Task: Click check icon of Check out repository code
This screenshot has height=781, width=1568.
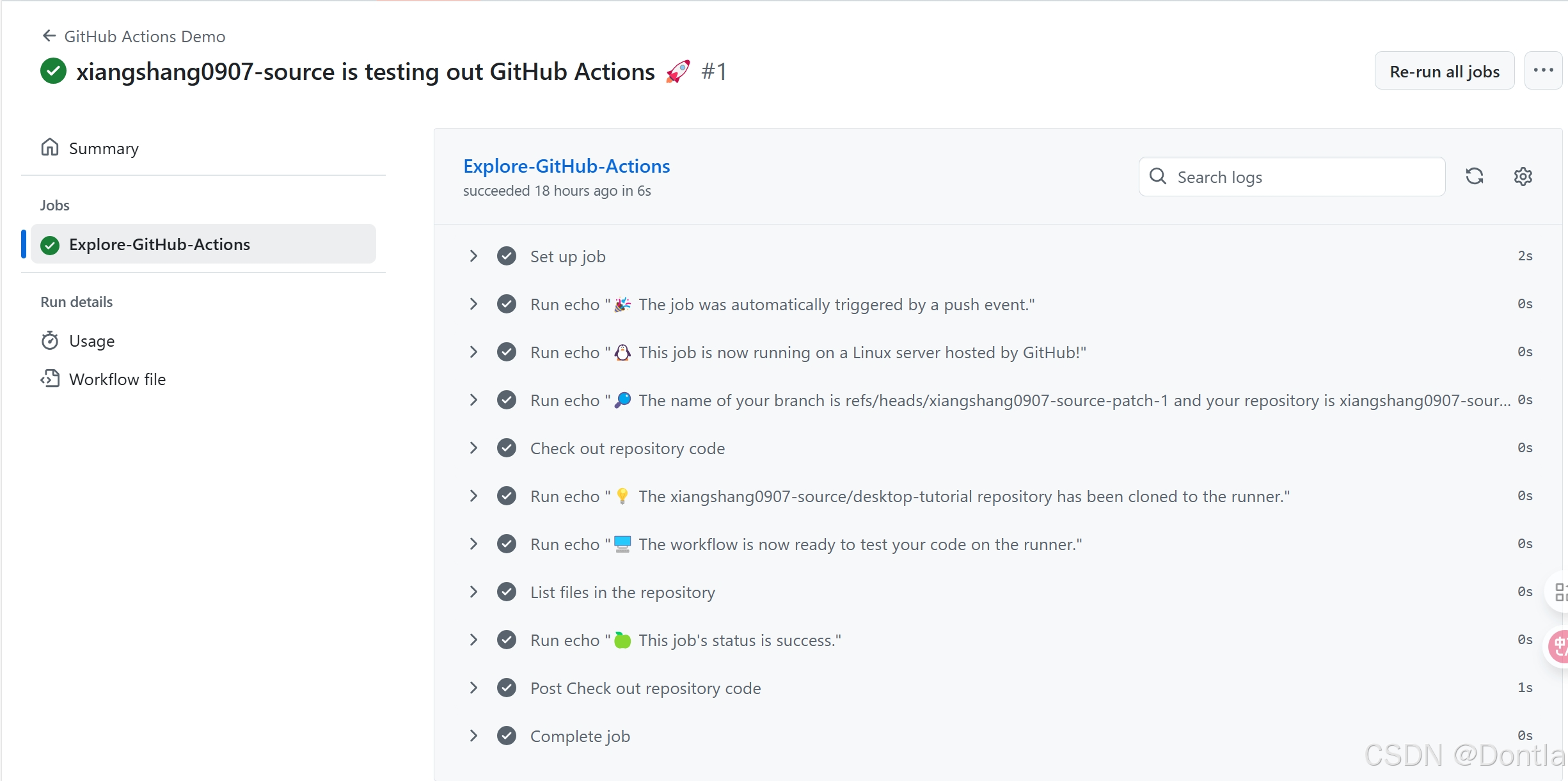Action: pos(507,448)
